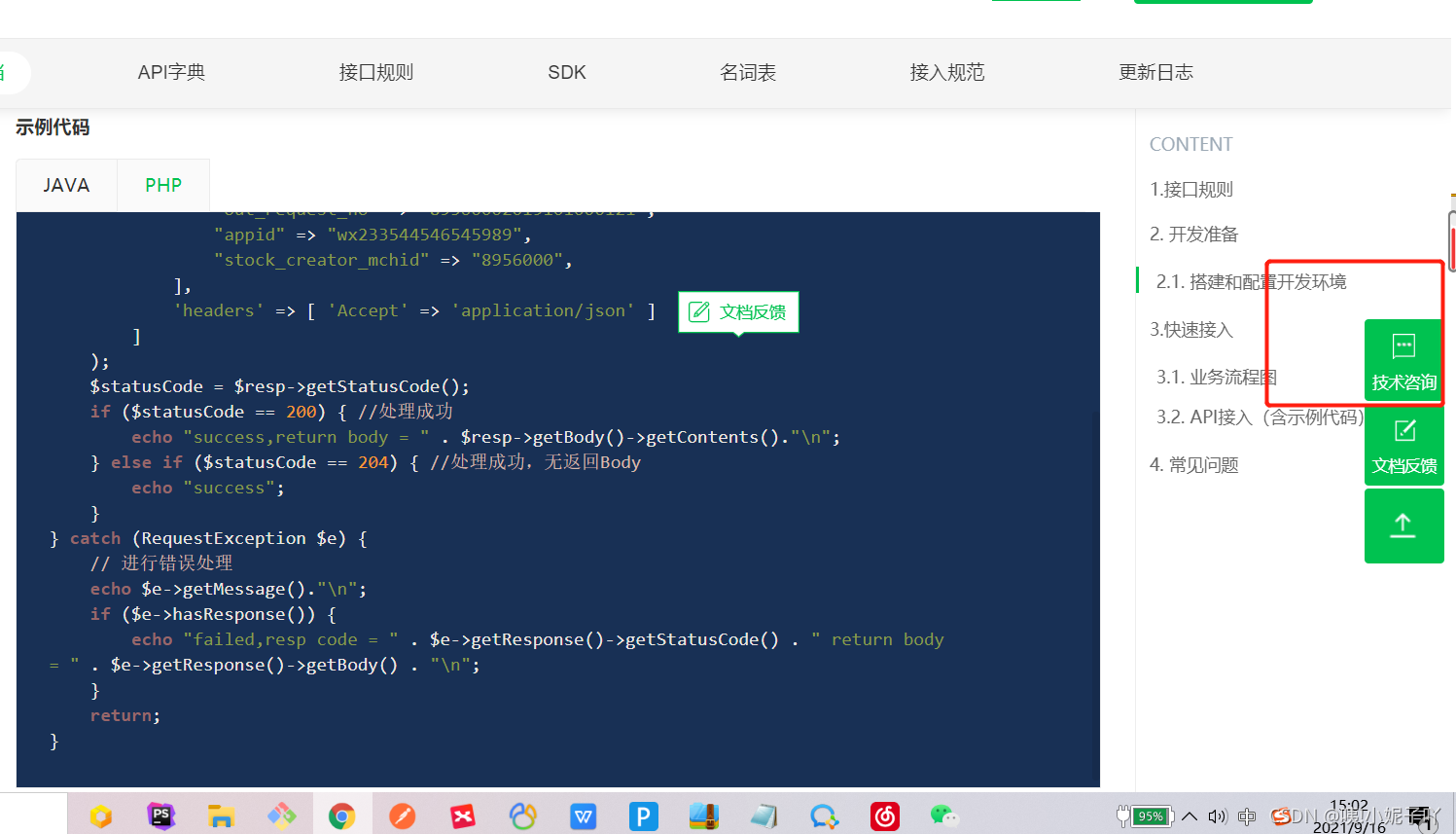Jump to 4. 常见问题 section
This screenshot has width=1456, height=834.
pyautogui.click(x=1193, y=465)
